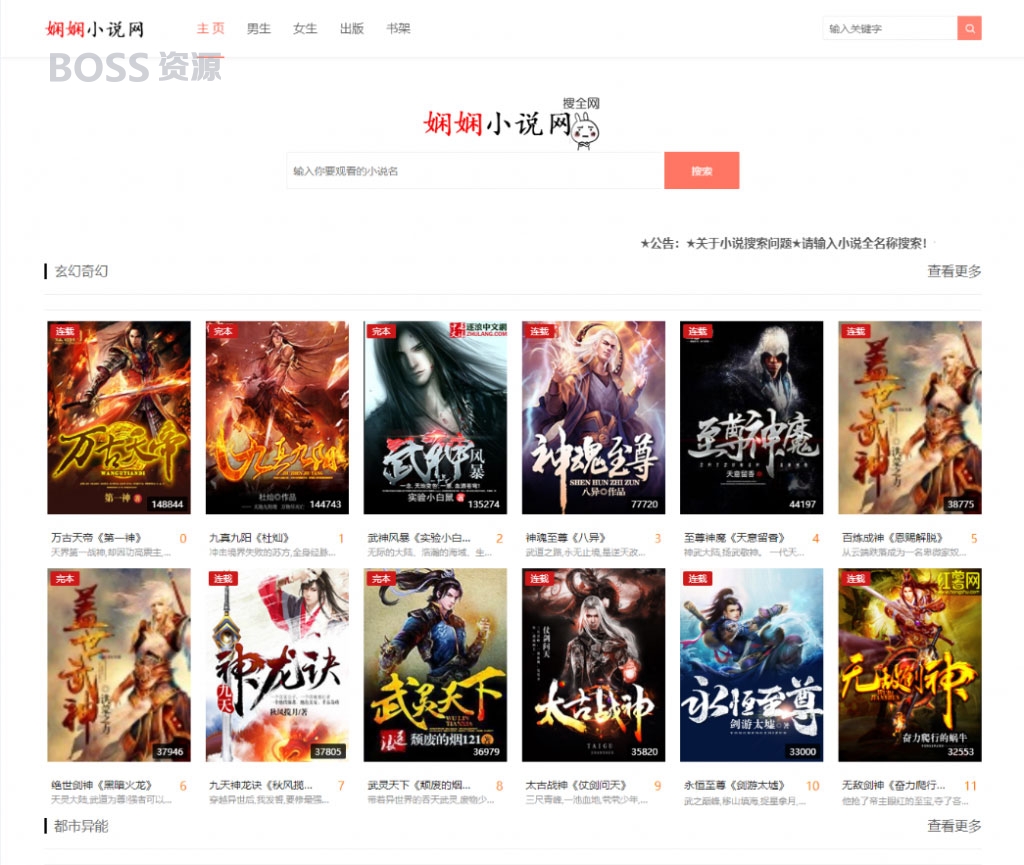
Task: Click the 连载 badge on 永恒至尊 cover
Action: pos(697,578)
